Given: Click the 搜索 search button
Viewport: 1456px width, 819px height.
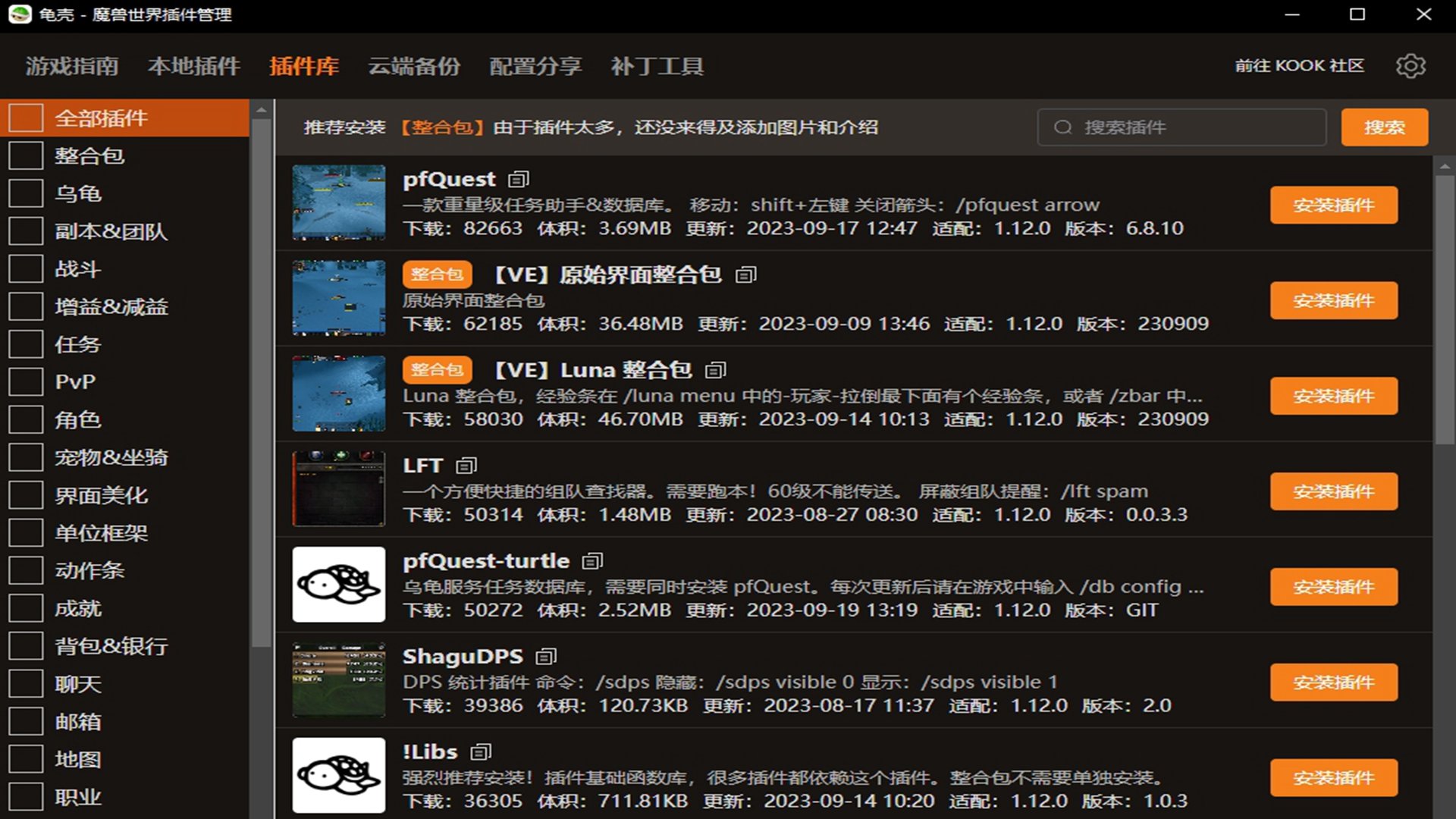Looking at the screenshot, I should pyautogui.click(x=1384, y=127).
